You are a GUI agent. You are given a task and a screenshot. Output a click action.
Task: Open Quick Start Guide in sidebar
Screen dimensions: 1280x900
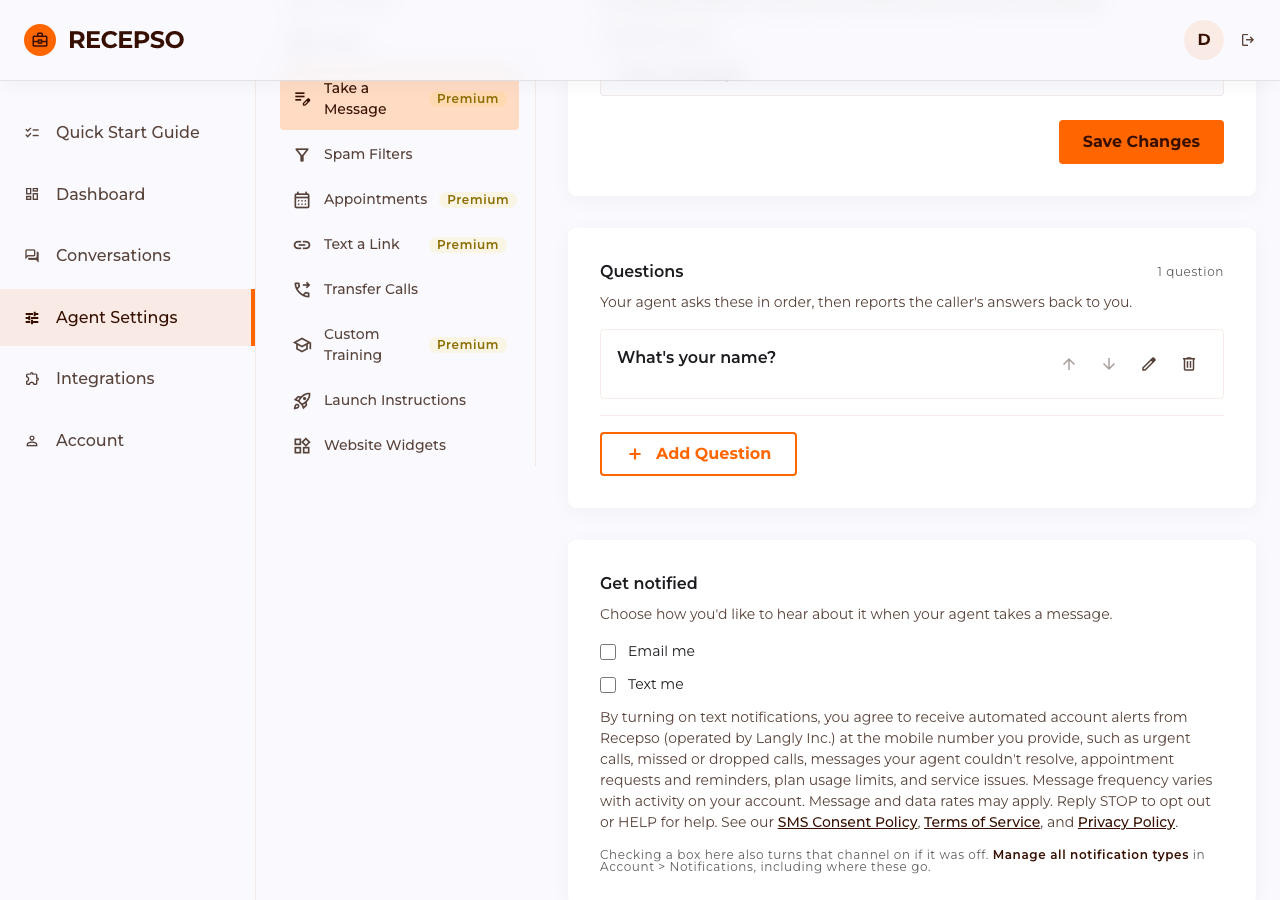point(127,133)
